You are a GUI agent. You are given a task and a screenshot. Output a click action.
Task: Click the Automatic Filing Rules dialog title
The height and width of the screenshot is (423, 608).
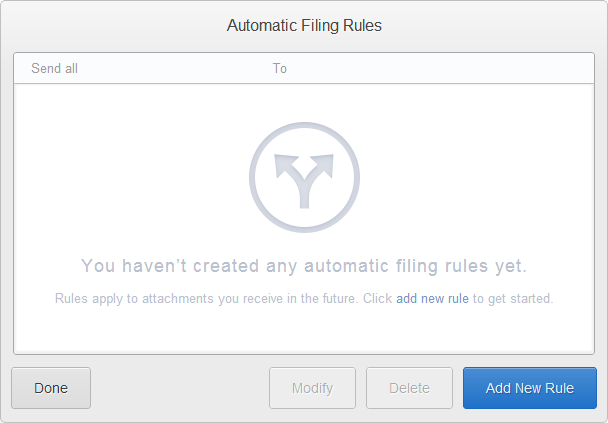pos(304,26)
